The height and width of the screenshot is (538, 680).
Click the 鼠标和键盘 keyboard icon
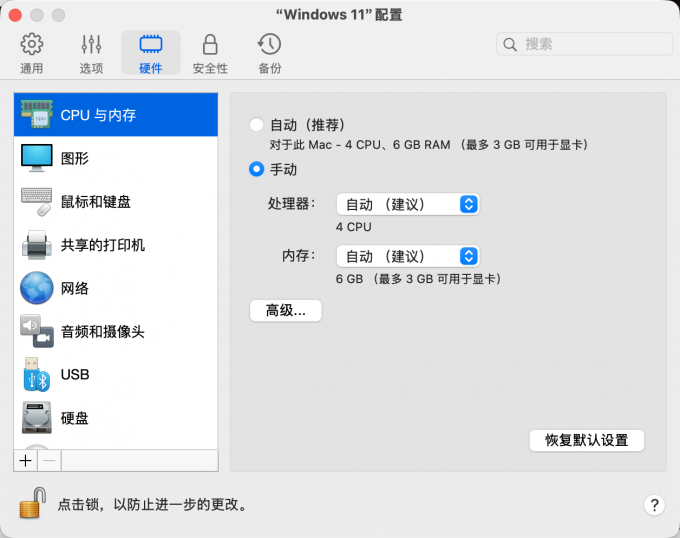click(37, 201)
